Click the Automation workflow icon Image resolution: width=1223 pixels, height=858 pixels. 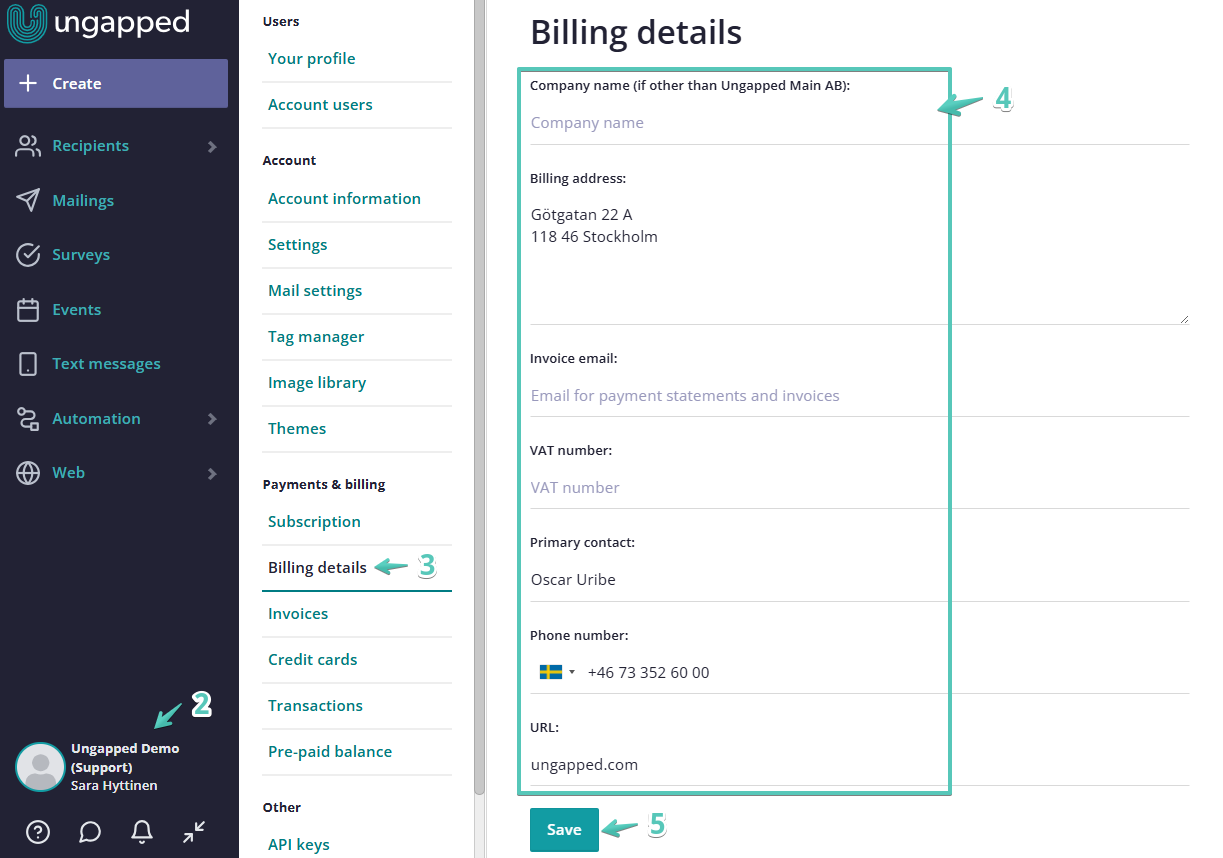pos(28,419)
